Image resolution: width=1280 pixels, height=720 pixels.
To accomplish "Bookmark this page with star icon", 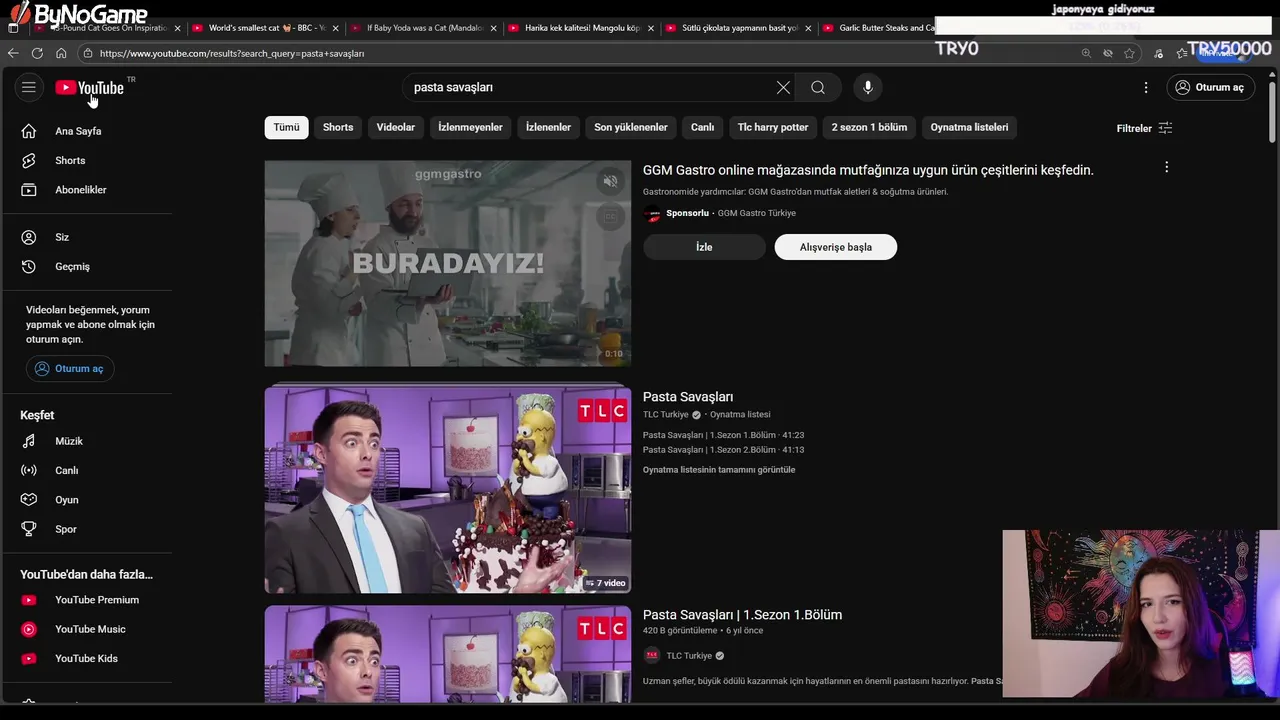I will coord(1129,53).
